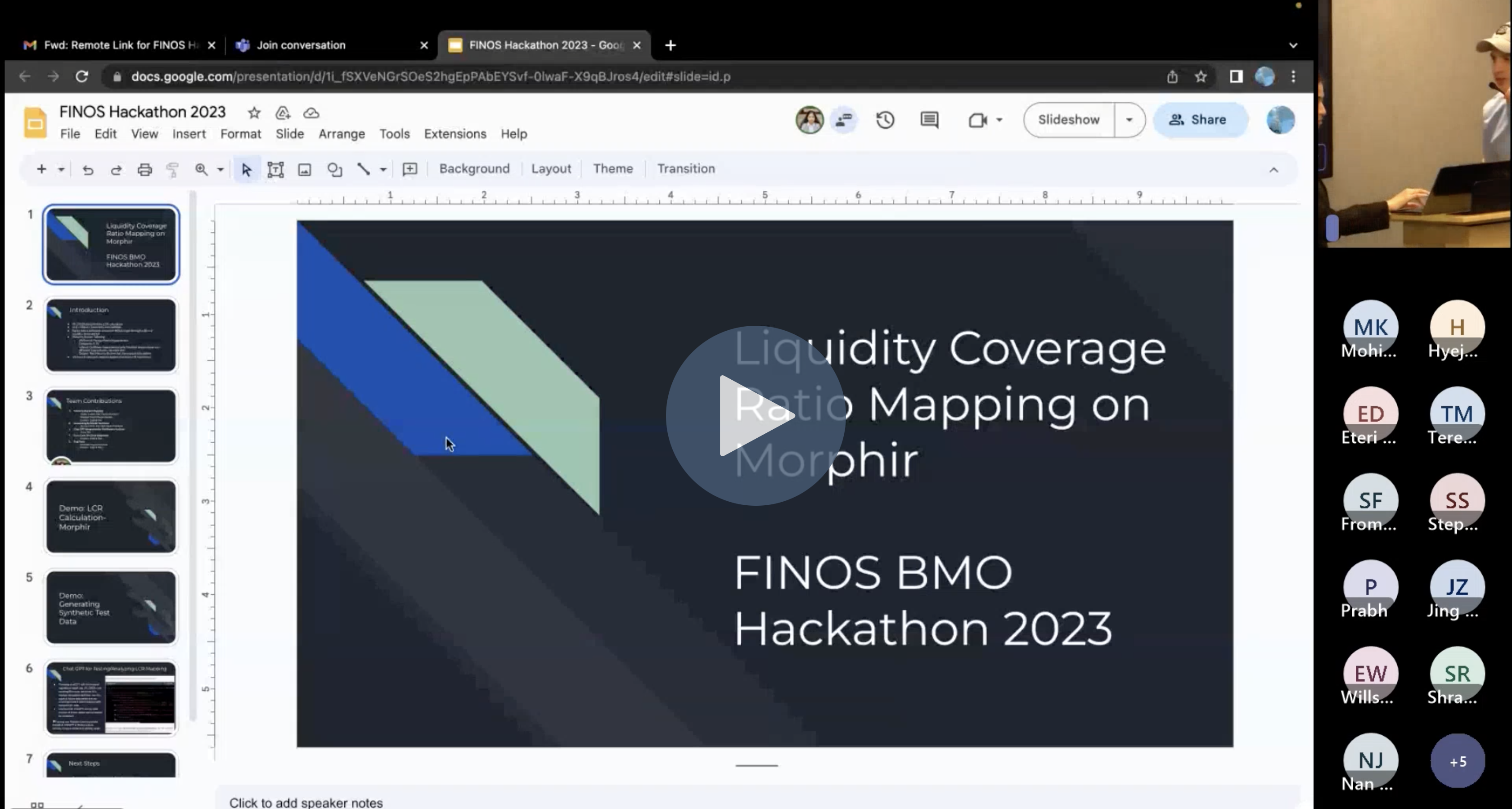Click the Add comment toolbar icon
The width and height of the screenshot is (1512, 809).
(409, 170)
